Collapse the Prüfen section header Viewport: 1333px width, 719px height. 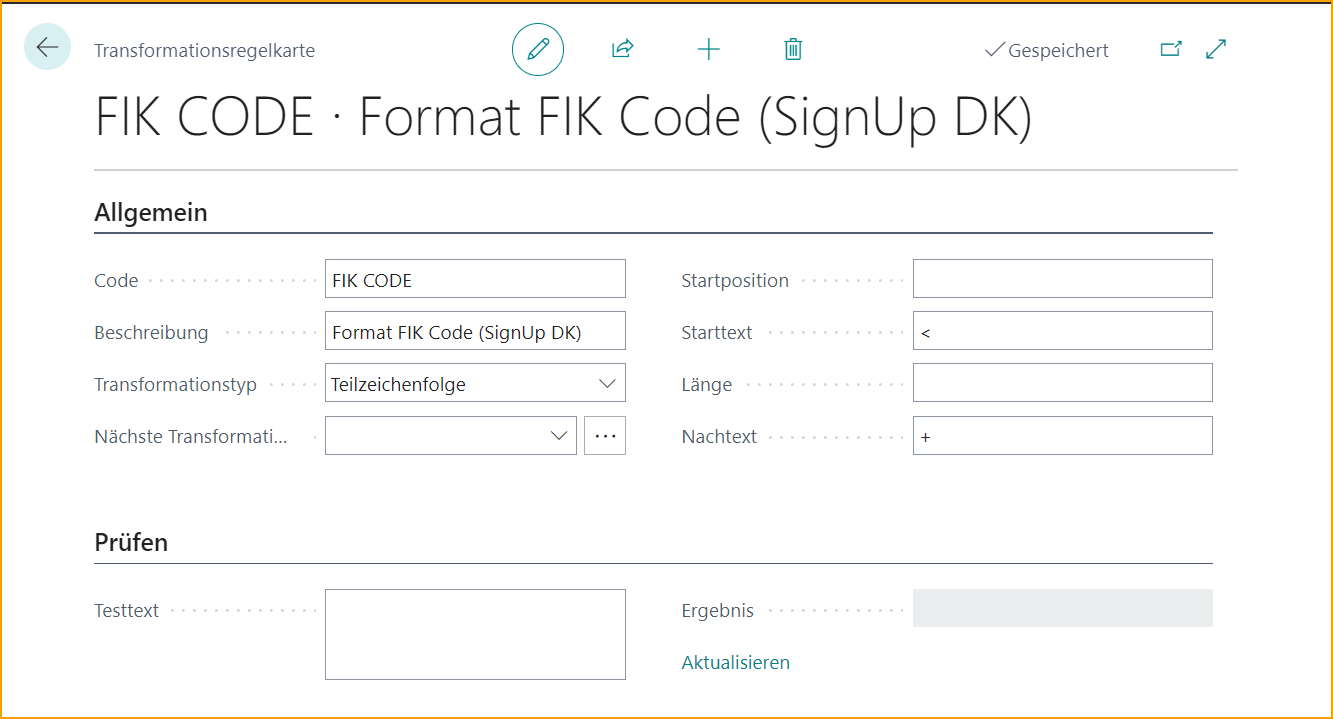pos(131,543)
